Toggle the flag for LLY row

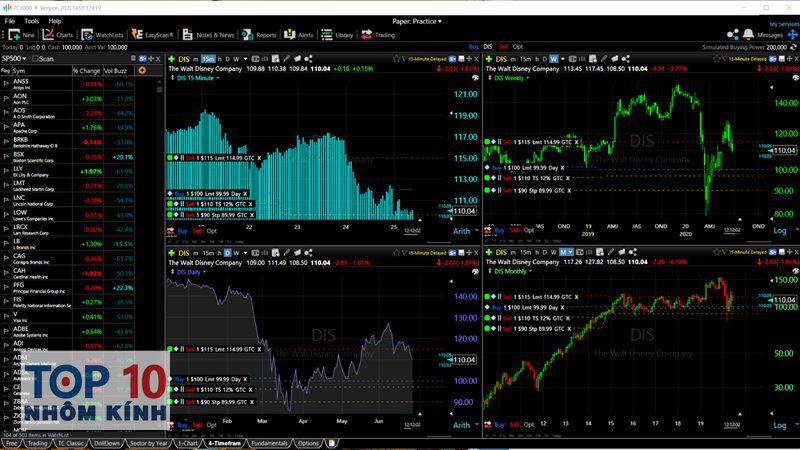tap(6, 171)
